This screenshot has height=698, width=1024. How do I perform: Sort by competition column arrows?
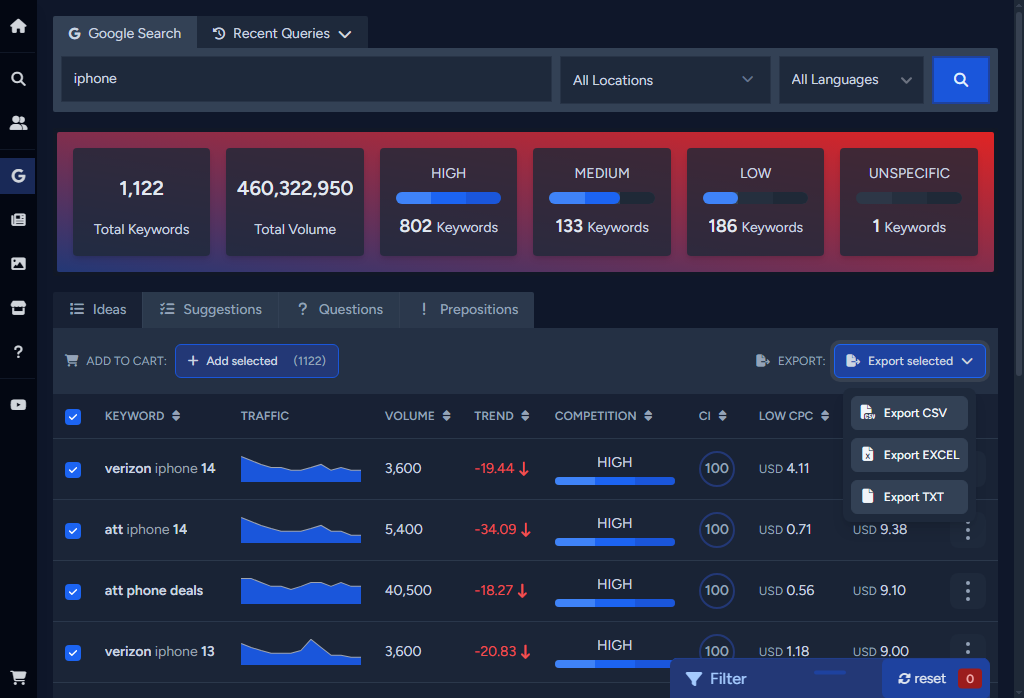click(x=648, y=416)
